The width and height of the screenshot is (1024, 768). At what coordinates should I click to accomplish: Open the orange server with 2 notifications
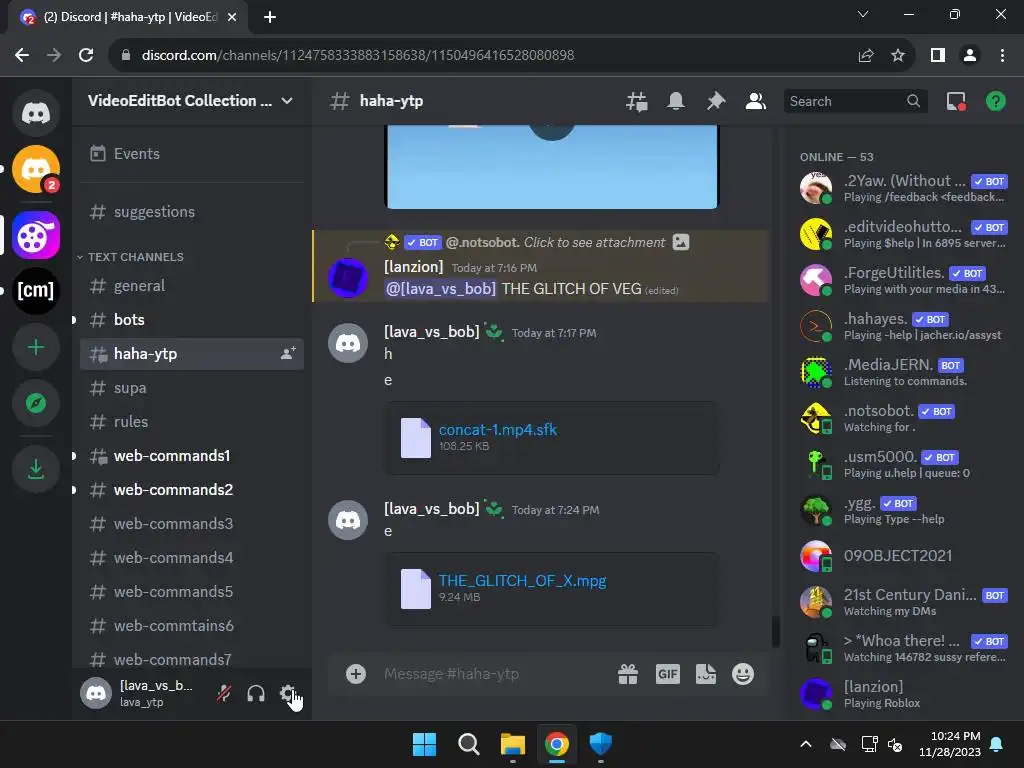35,169
